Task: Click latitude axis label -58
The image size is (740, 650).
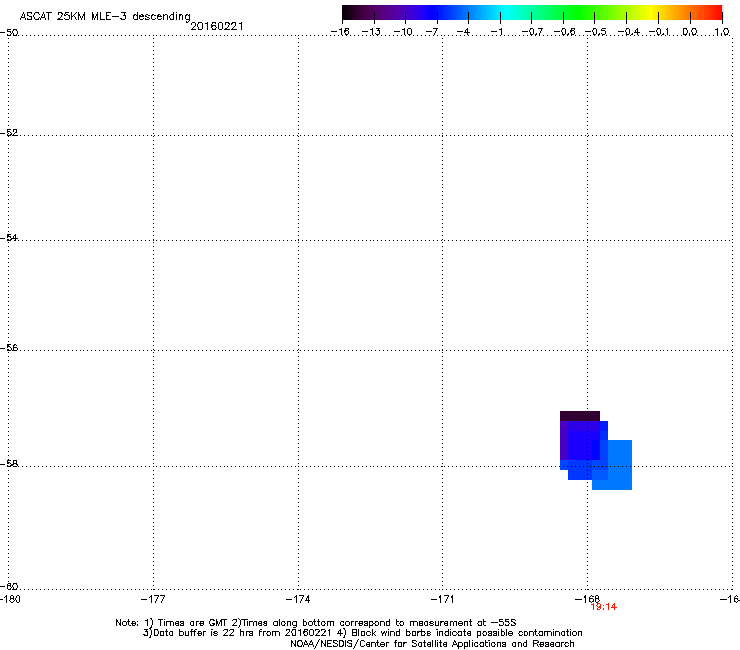Action: [x=9, y=464]
